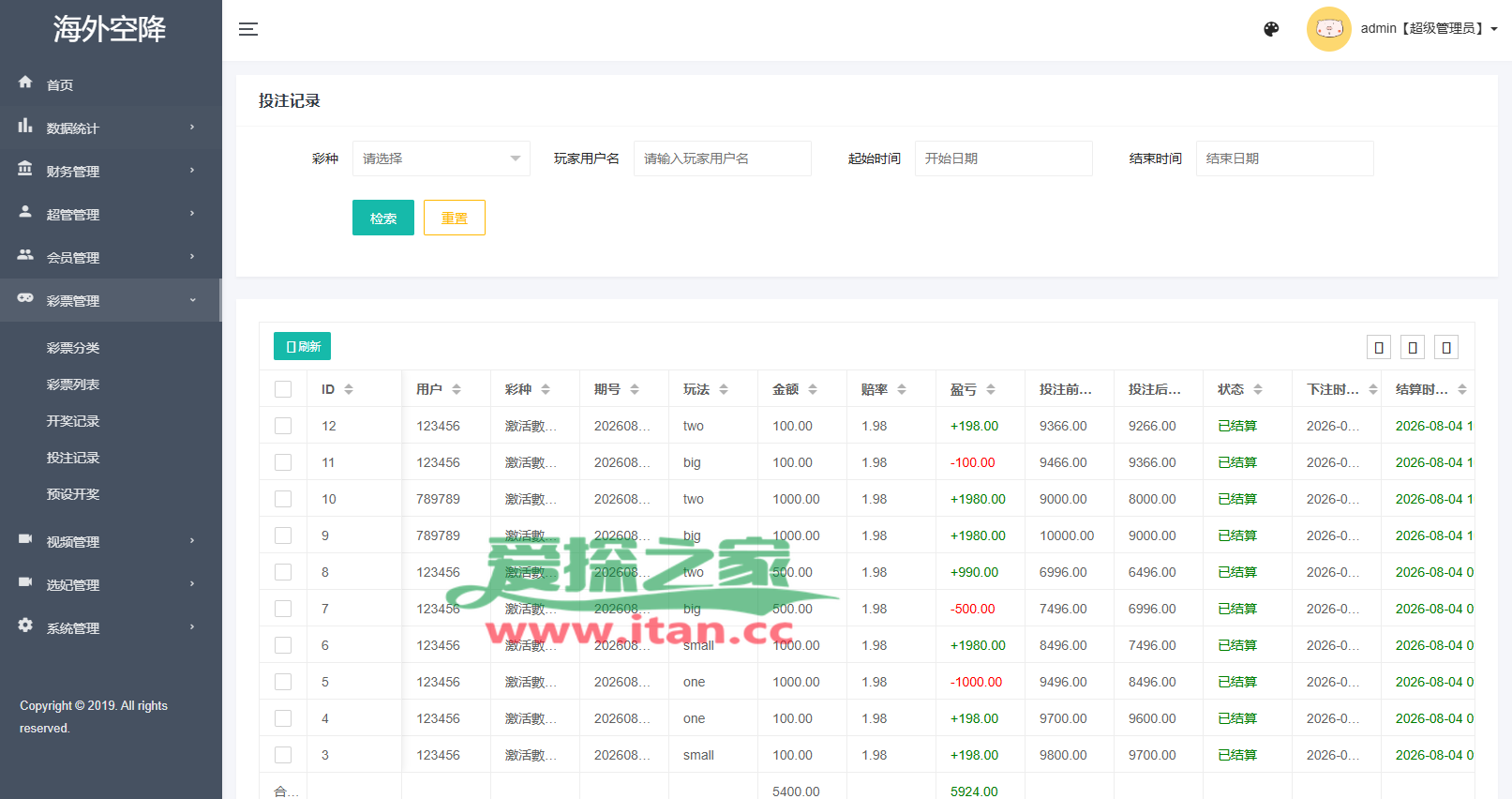
Task: Click the gamepad icon for 彩票管理
Action: tap(25, 298)
